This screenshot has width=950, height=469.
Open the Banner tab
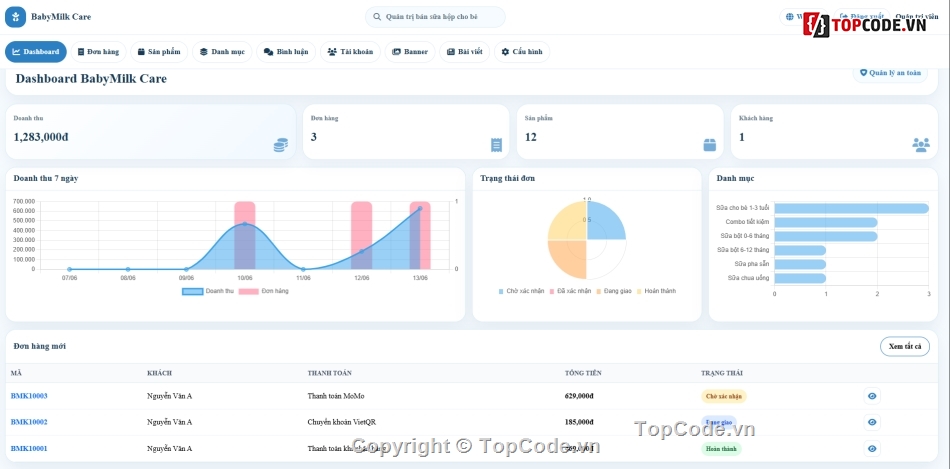[410, 52]
